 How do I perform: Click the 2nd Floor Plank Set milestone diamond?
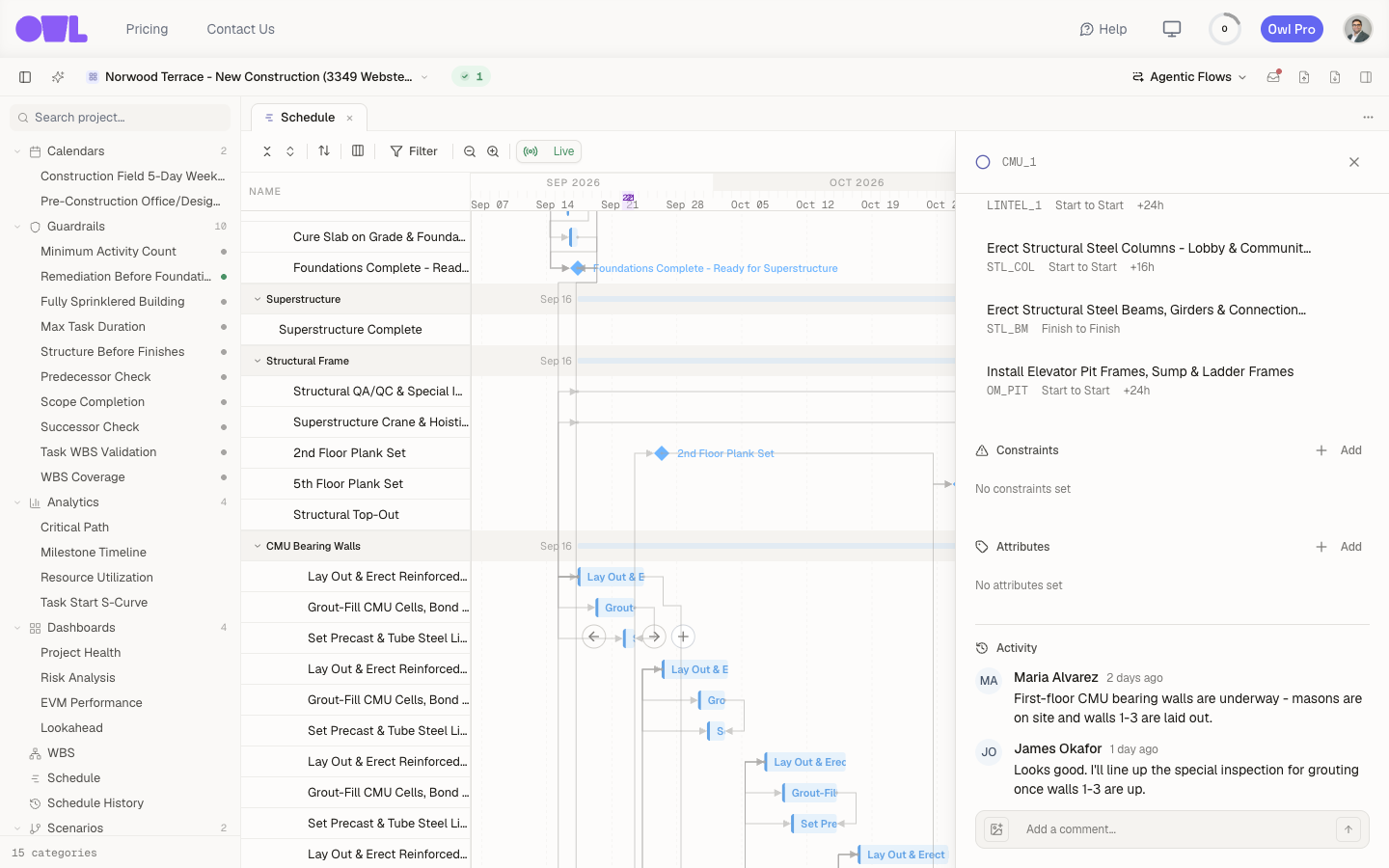point(662,453)
